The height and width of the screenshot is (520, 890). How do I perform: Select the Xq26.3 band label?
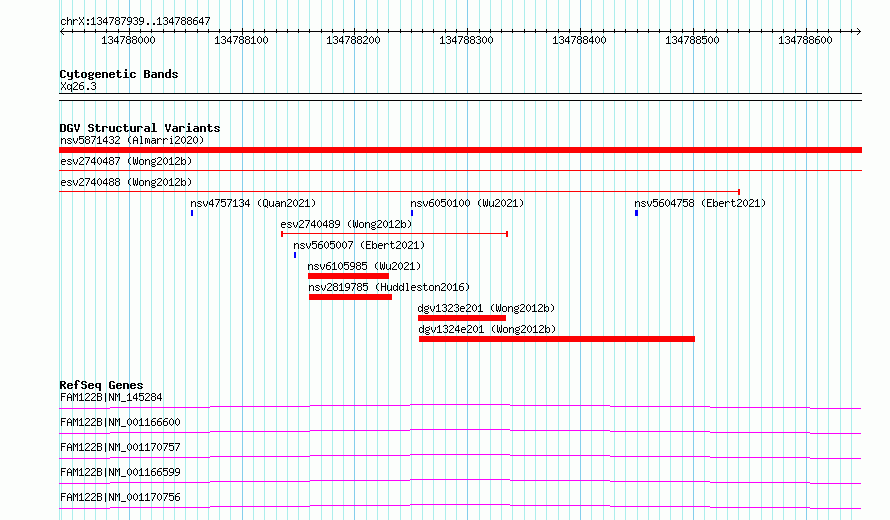tap(78, 86)
